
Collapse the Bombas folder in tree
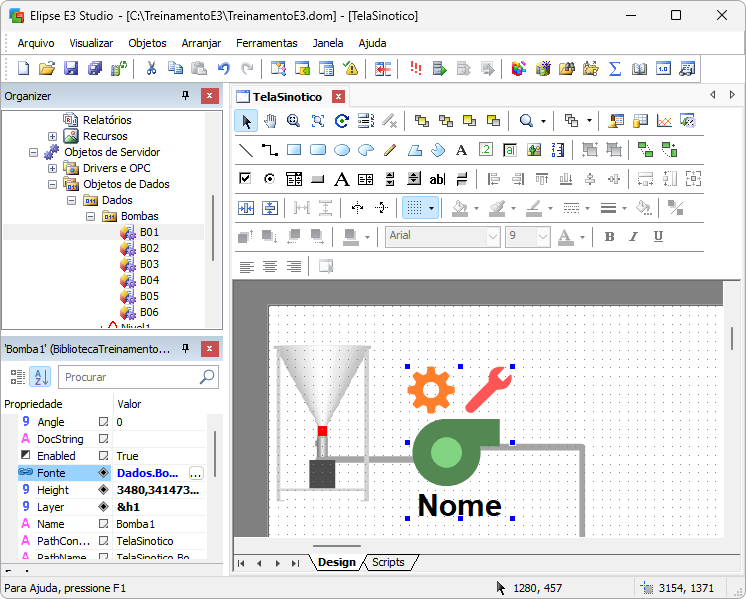click(x=90, y=216)
